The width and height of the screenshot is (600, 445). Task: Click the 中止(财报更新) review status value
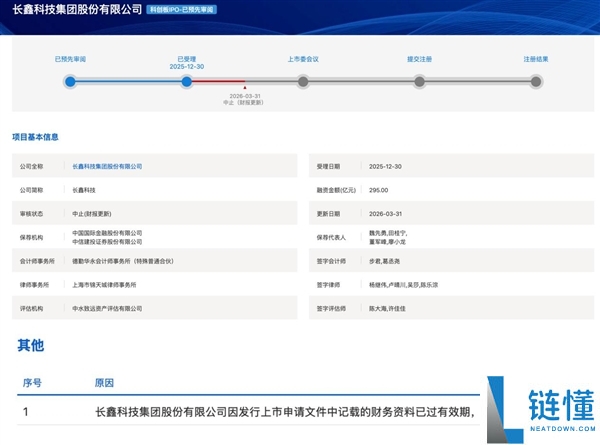(x=92, y=214)
